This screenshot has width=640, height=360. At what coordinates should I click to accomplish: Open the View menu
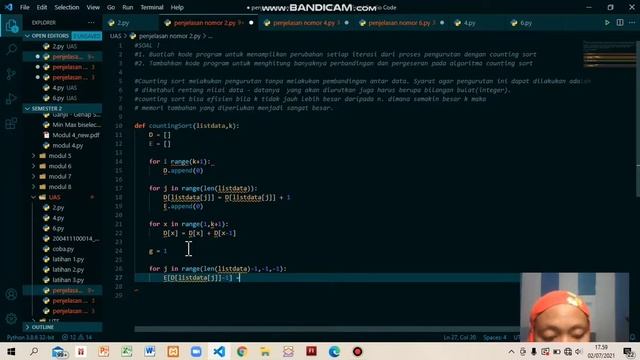click(93, 7)
